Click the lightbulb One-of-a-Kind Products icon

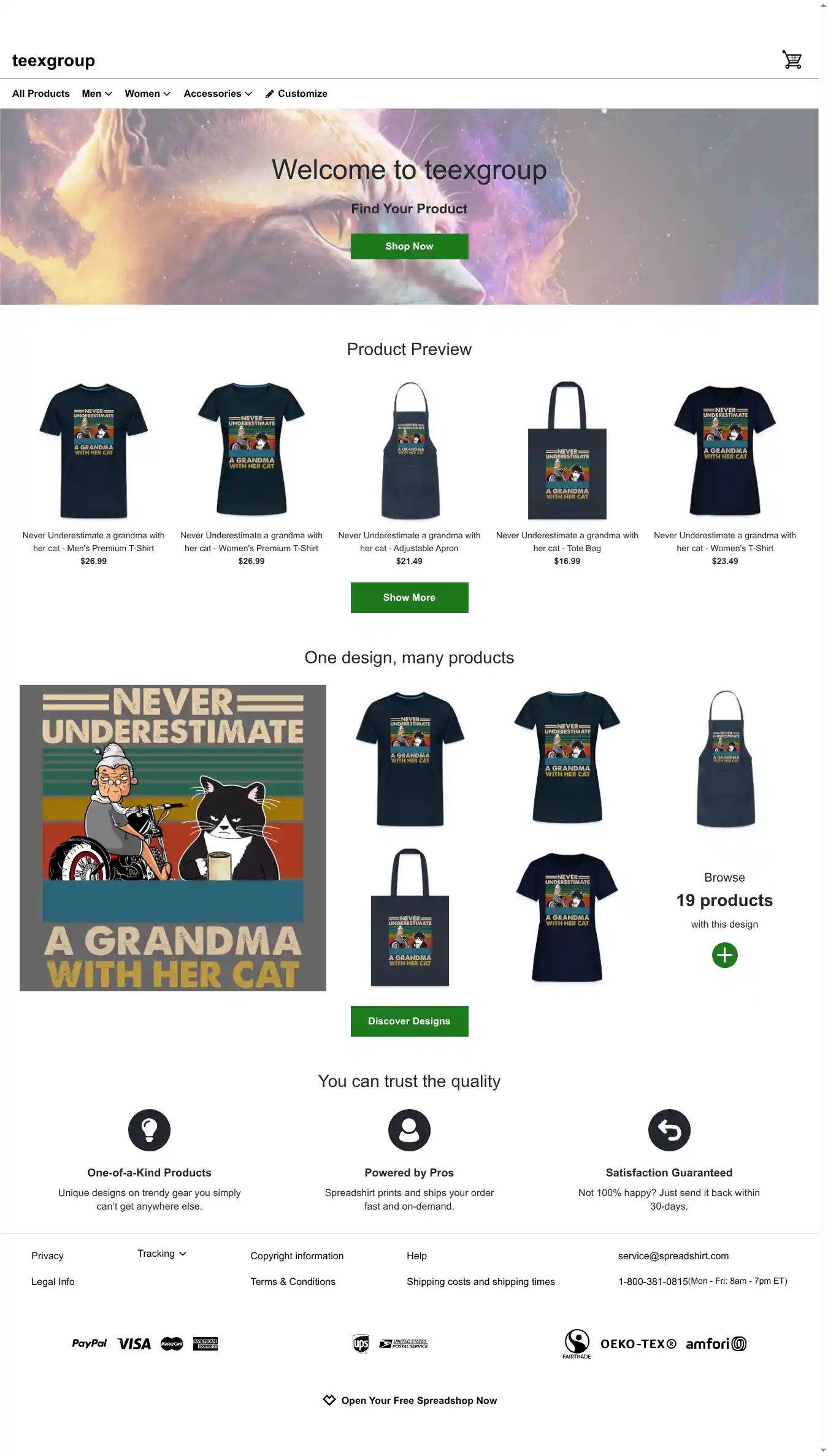[149, 1130]
